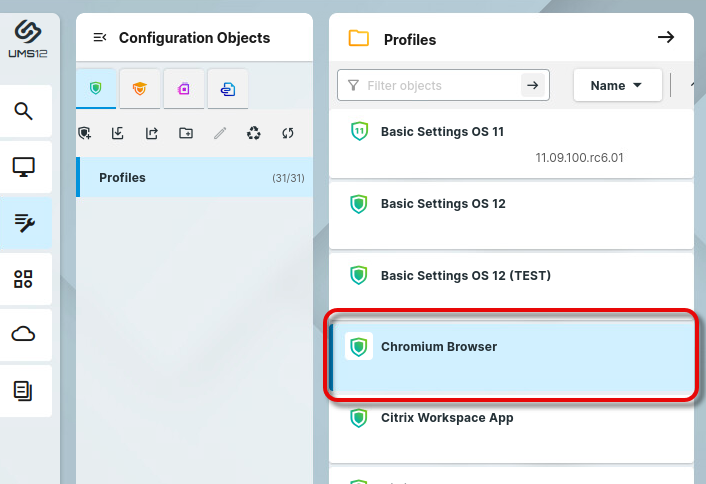Click the arrow at Profiles header right

click(x=665, y=38)
